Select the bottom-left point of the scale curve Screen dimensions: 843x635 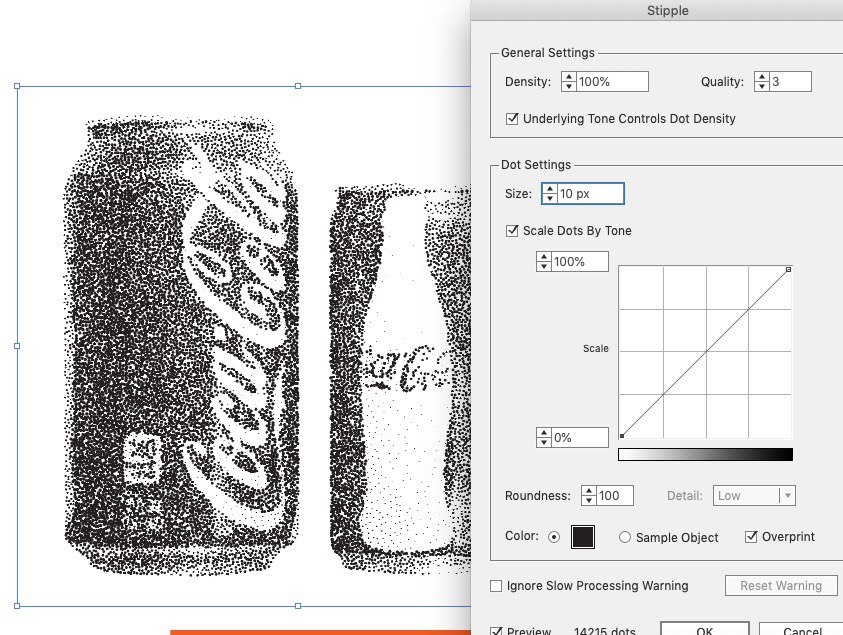[622, 436]
